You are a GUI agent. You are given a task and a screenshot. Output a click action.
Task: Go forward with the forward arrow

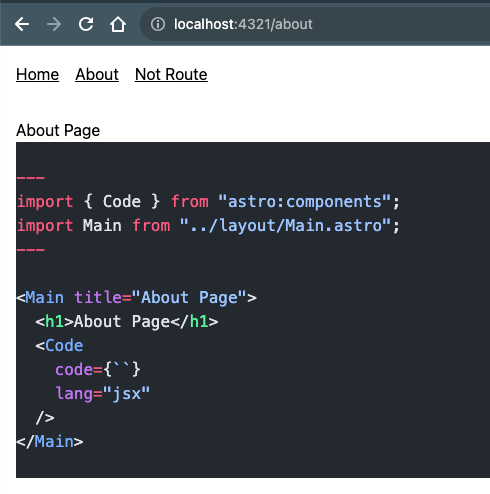(x=54, y=24)
